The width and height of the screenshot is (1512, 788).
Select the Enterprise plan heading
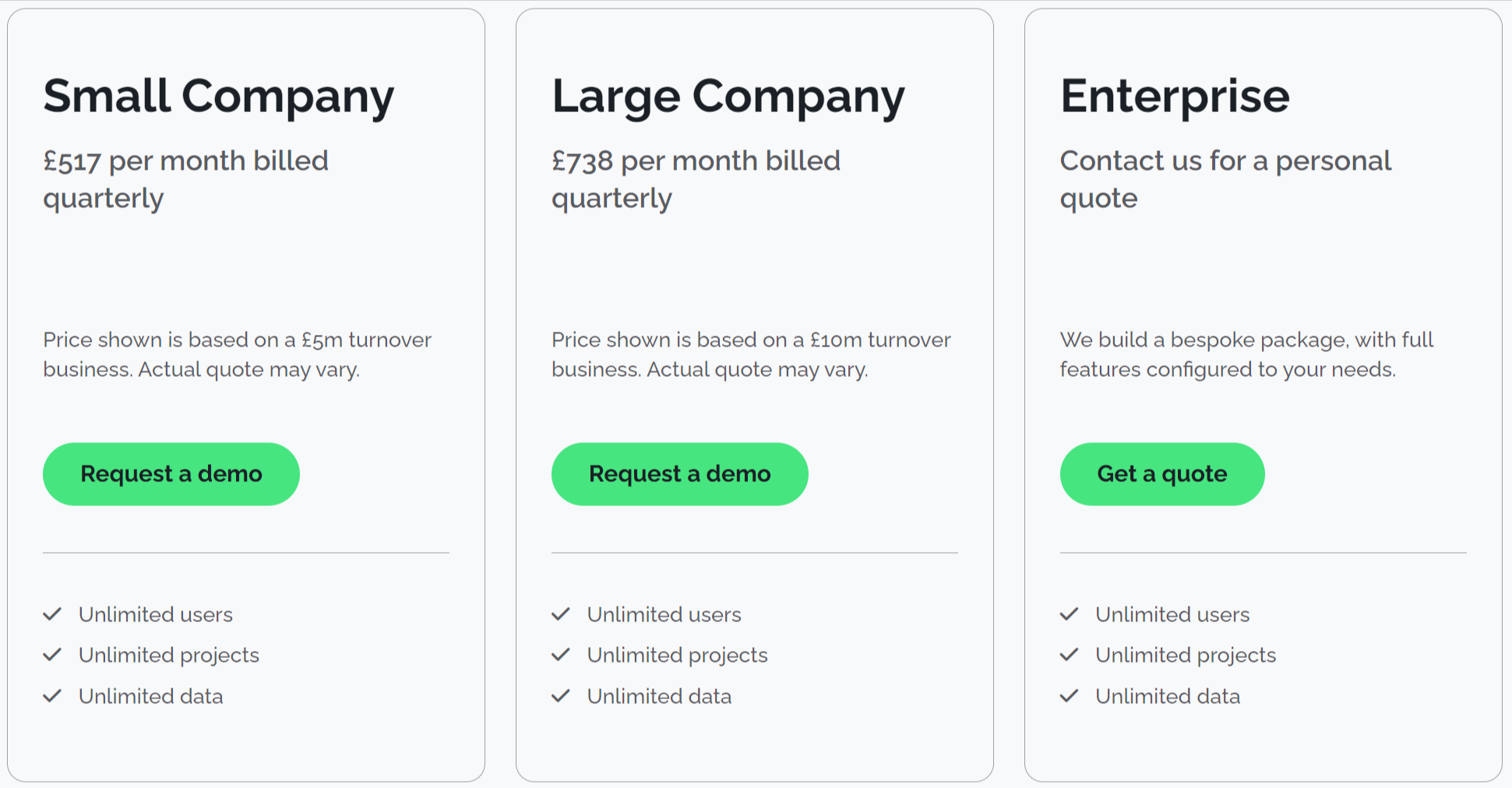(x=1175, y=95)
